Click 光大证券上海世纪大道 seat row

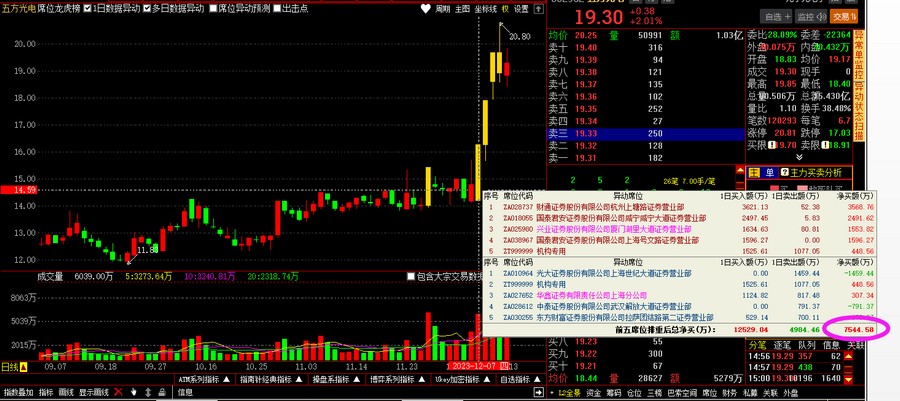point(680,274)
